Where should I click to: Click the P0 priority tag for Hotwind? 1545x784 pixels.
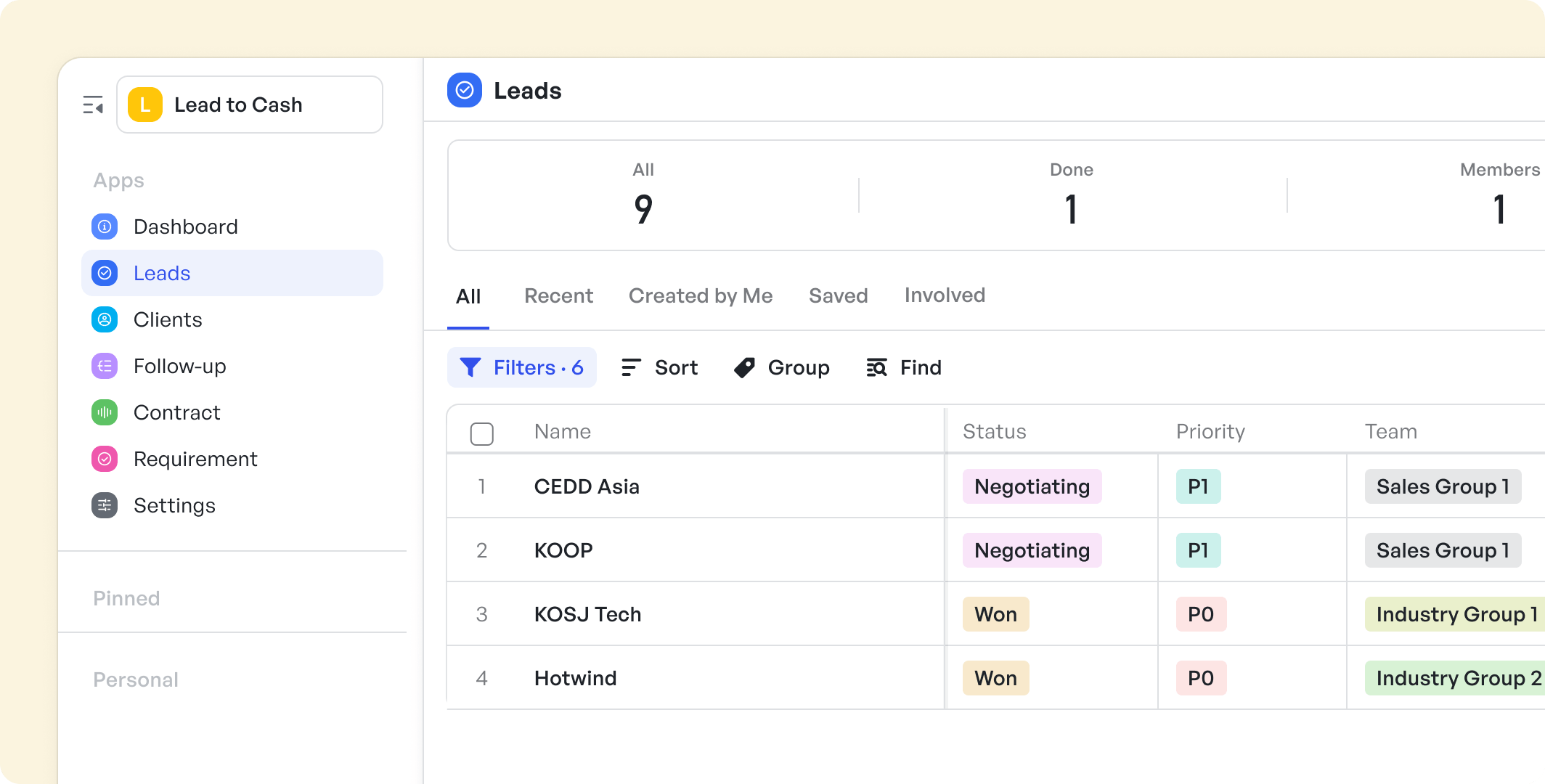click(1202, 678)
